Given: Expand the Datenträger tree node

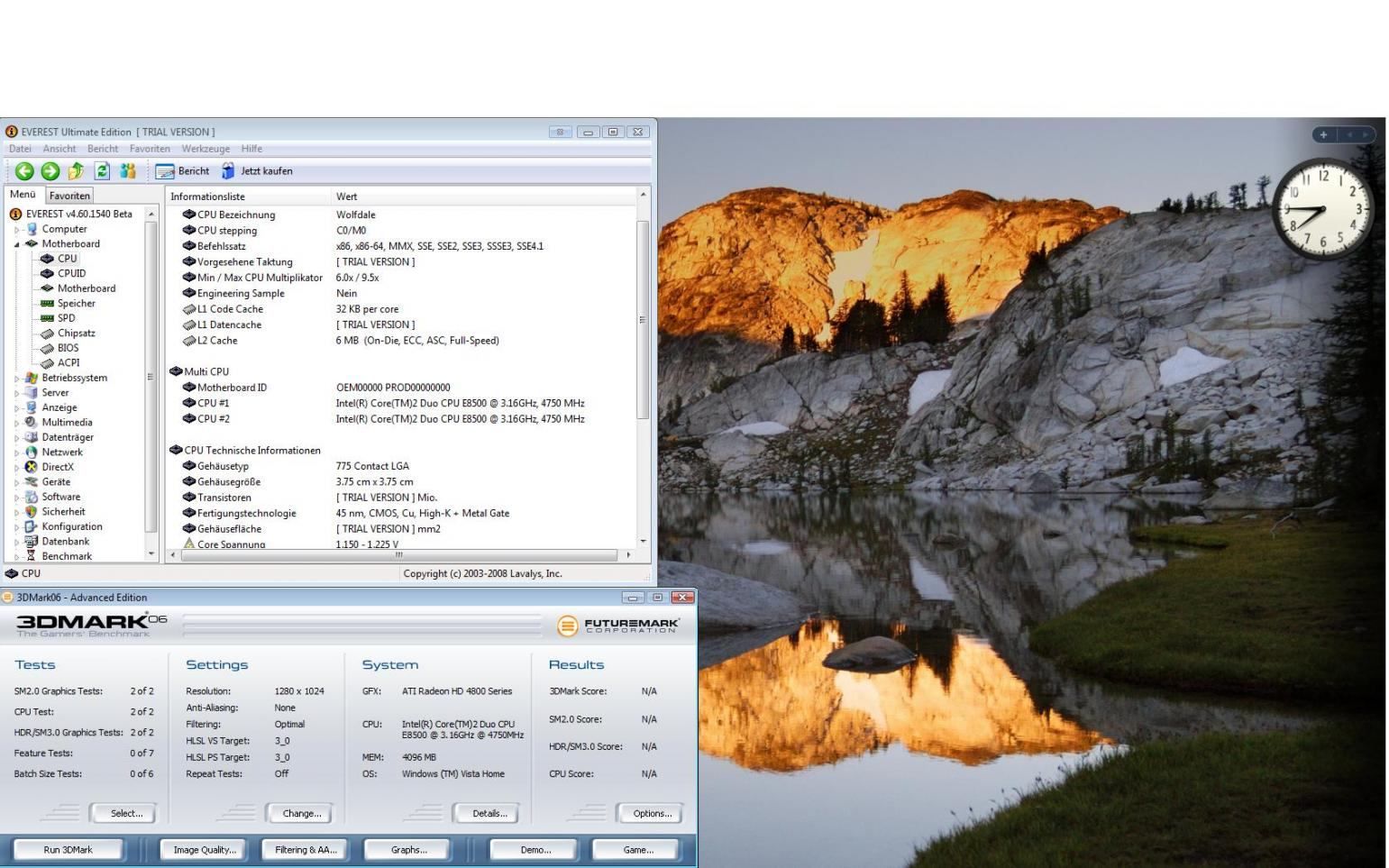Looking at the screenshot, I should (x=17, y=437).
